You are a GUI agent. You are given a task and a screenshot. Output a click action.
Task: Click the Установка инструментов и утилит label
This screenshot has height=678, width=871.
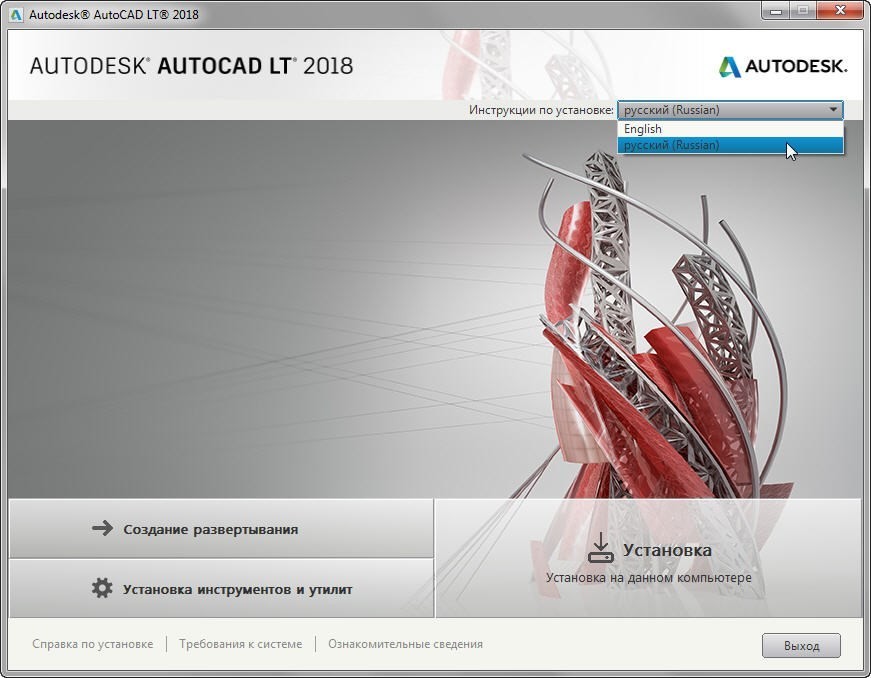click(237, 590)
